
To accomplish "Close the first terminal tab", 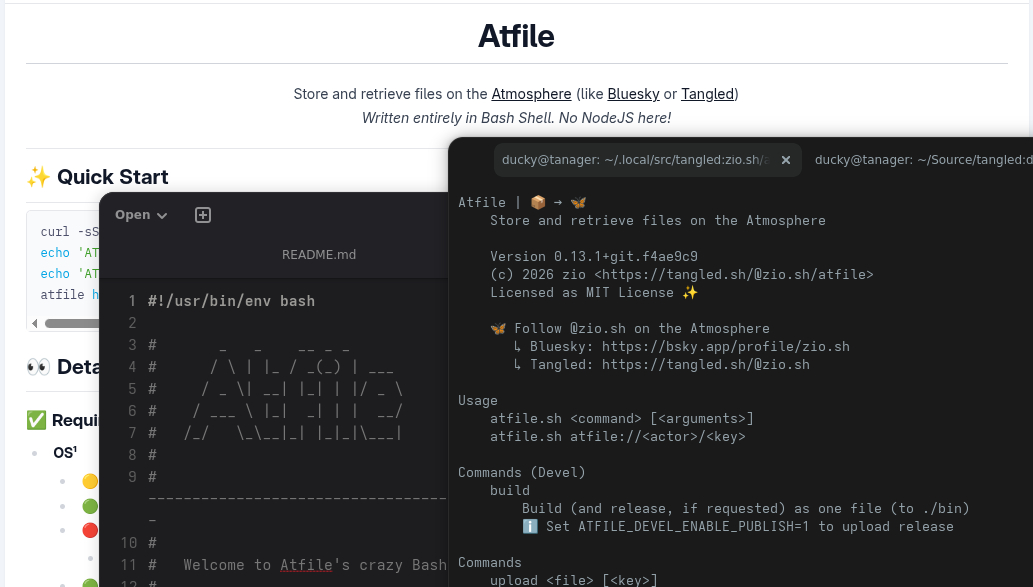I will coord(786,160).
